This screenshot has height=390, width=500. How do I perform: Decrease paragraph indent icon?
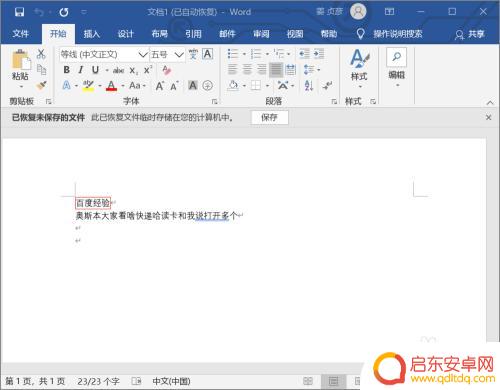click(304, 54)
